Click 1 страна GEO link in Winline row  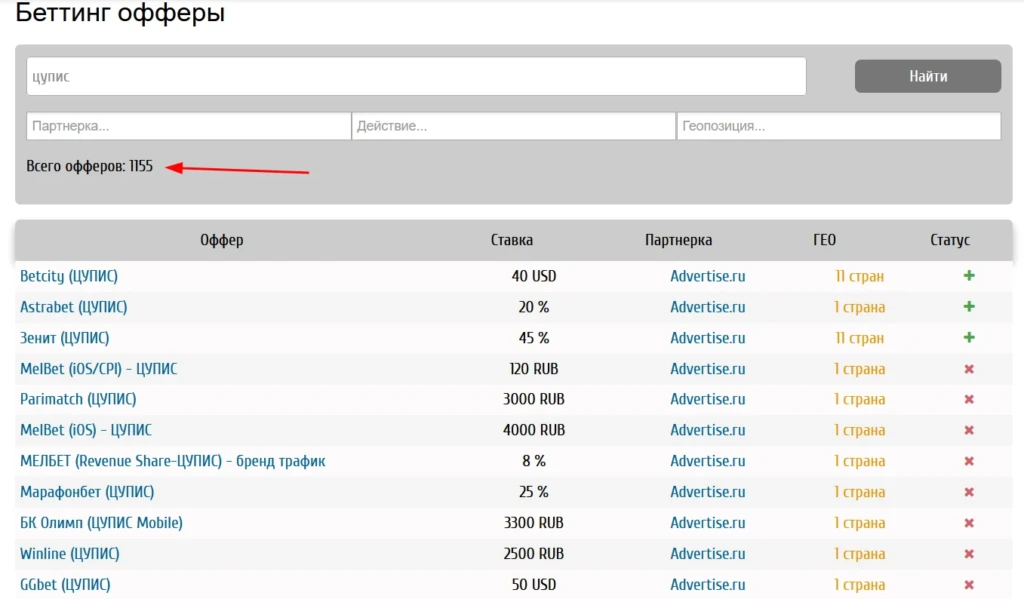pos(859,554)
